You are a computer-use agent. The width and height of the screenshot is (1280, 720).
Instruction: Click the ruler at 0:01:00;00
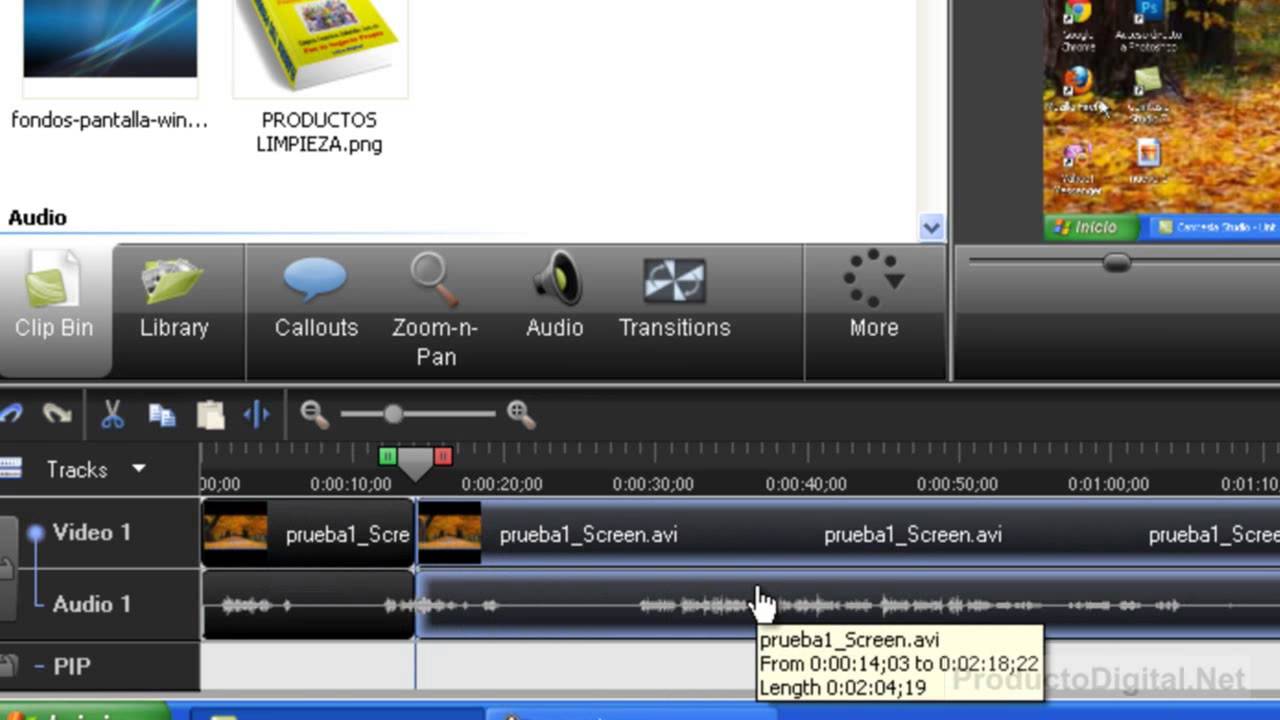pyautogui.click(x=1108, y=484)
